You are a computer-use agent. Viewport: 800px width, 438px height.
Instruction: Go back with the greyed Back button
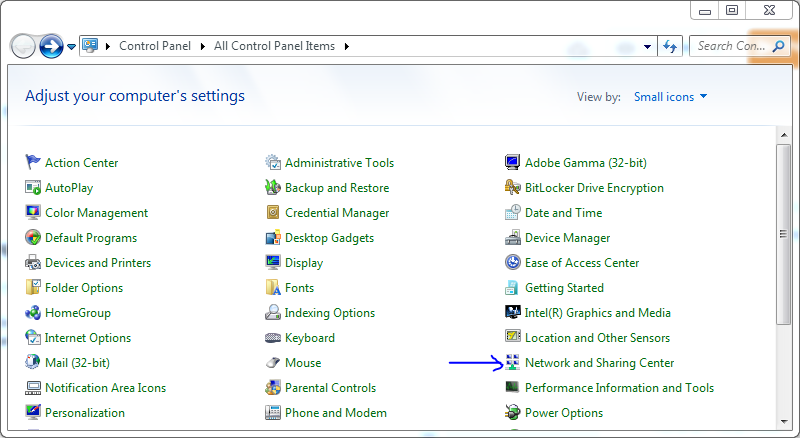(x=23, y=46)
